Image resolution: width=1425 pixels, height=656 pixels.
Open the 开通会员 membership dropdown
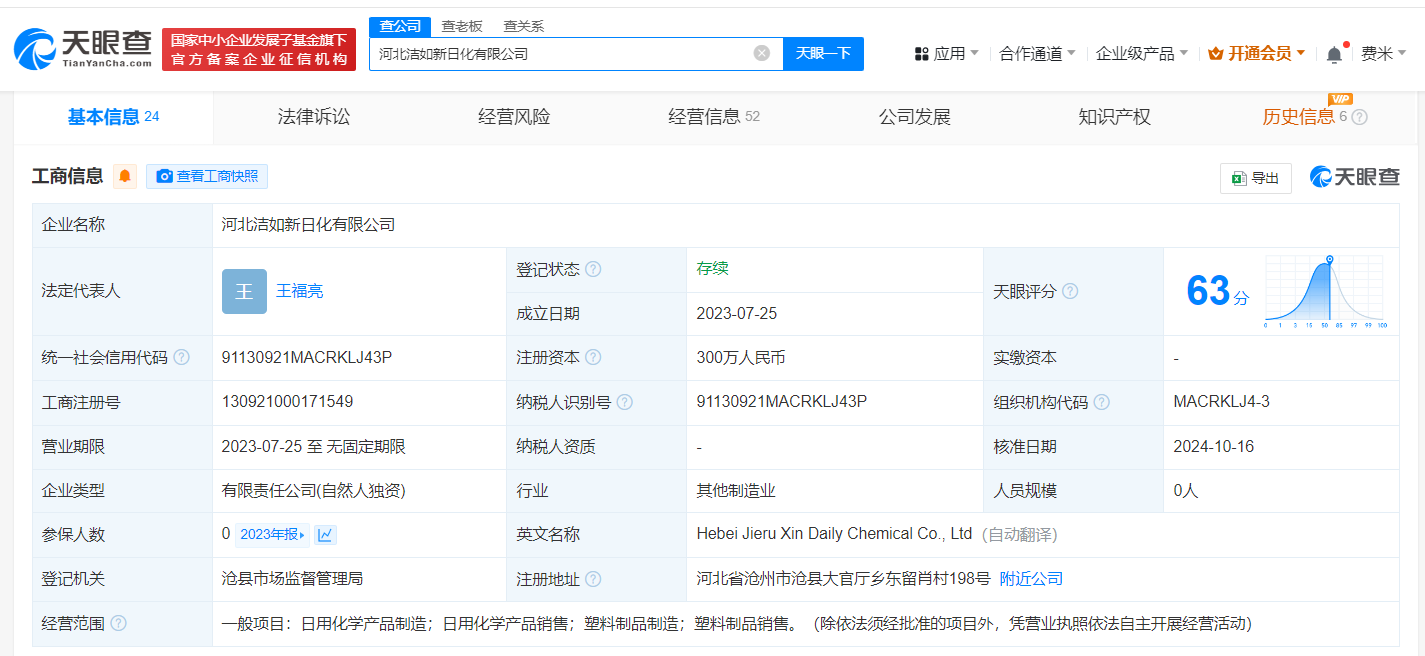click(x=1257, y=54)
